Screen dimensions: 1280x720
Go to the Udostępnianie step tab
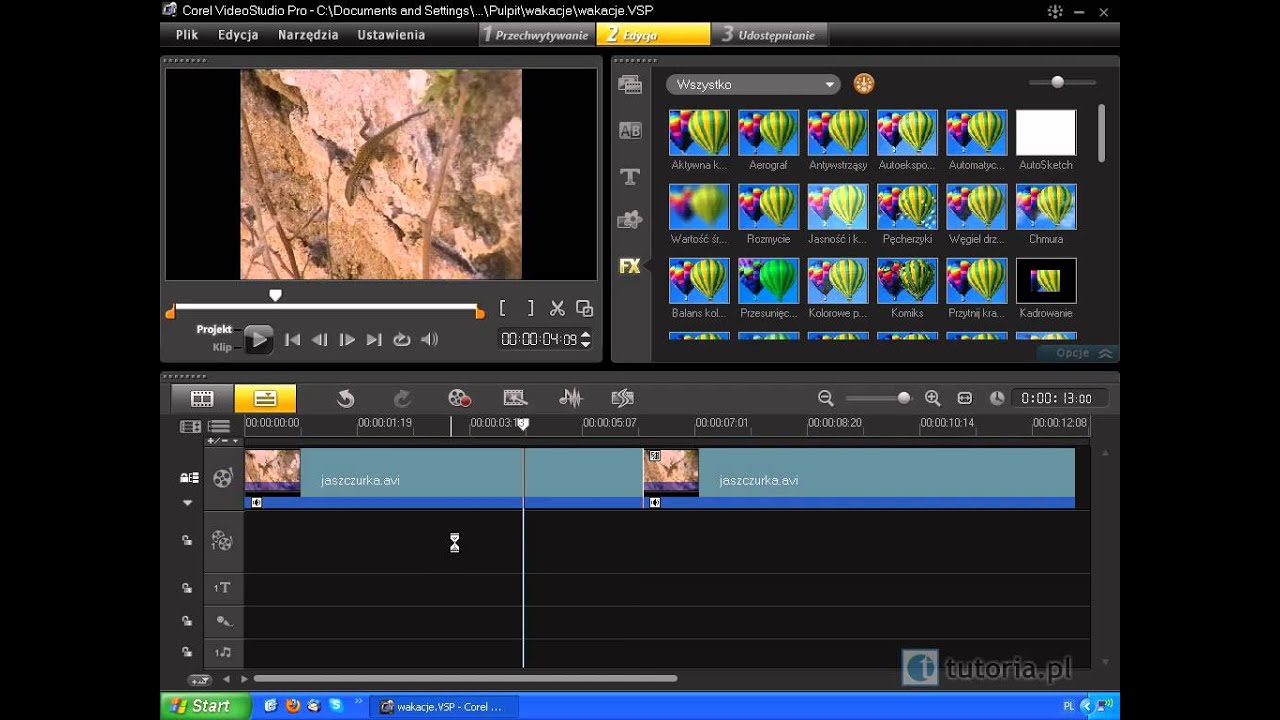click(768, 35)
